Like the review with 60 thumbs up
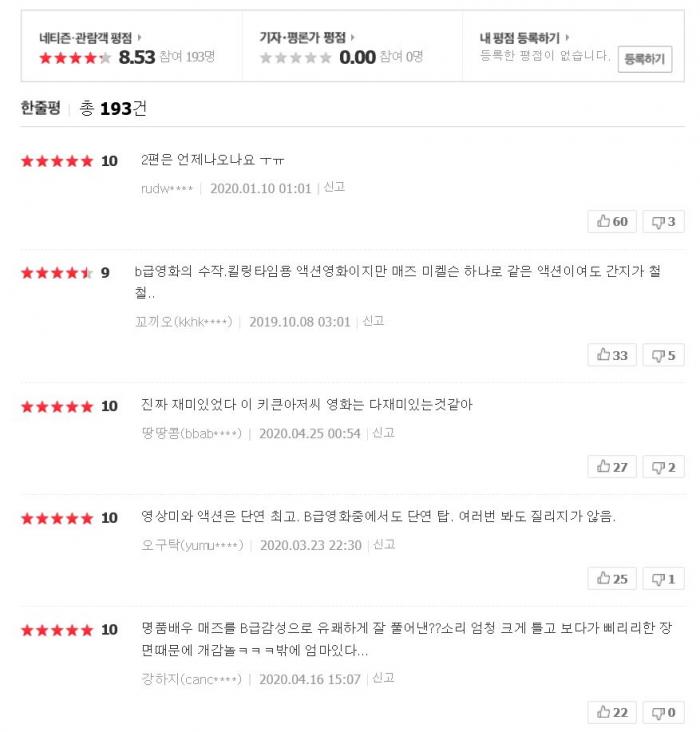Image resolution: width=700 pixels, height=732 pixels. pyautogui.click(x=612, y=222)
